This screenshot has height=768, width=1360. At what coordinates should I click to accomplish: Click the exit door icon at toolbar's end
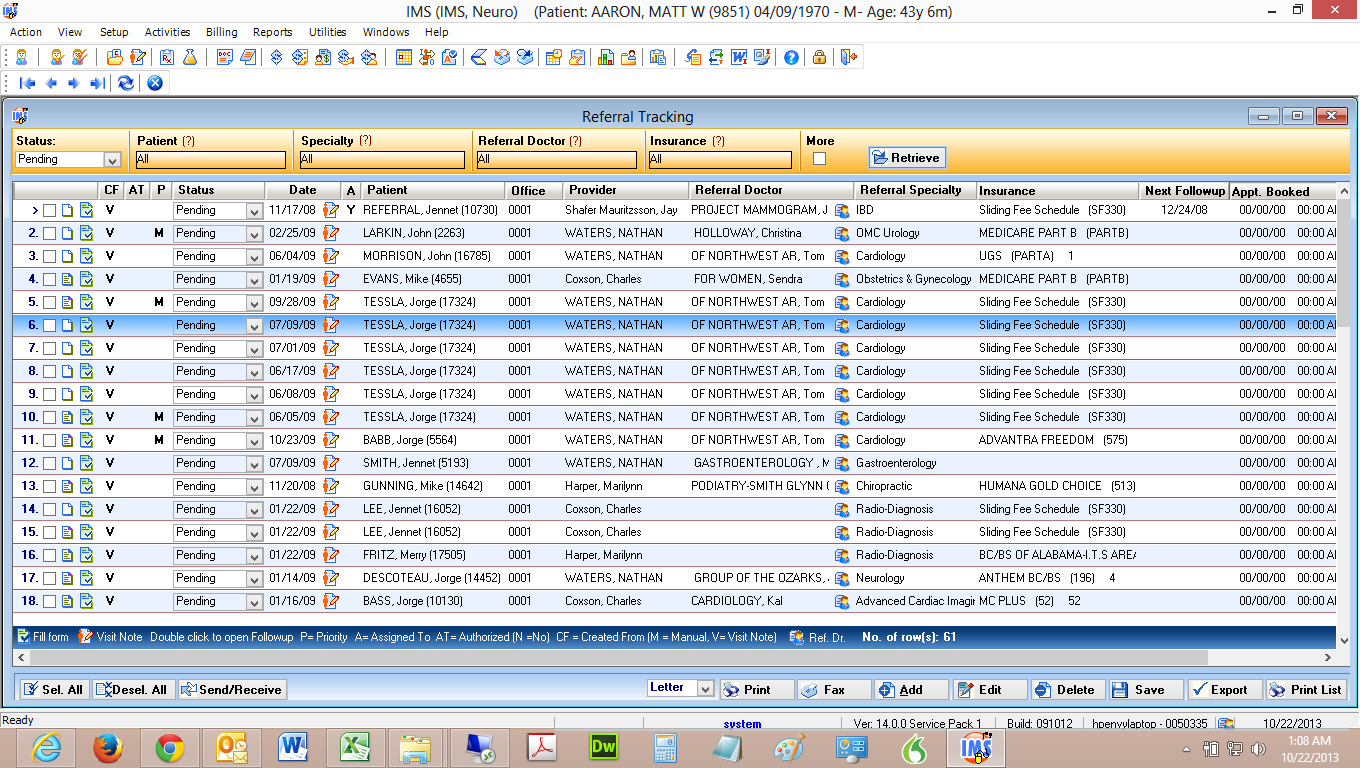click(x=848, y=57)
